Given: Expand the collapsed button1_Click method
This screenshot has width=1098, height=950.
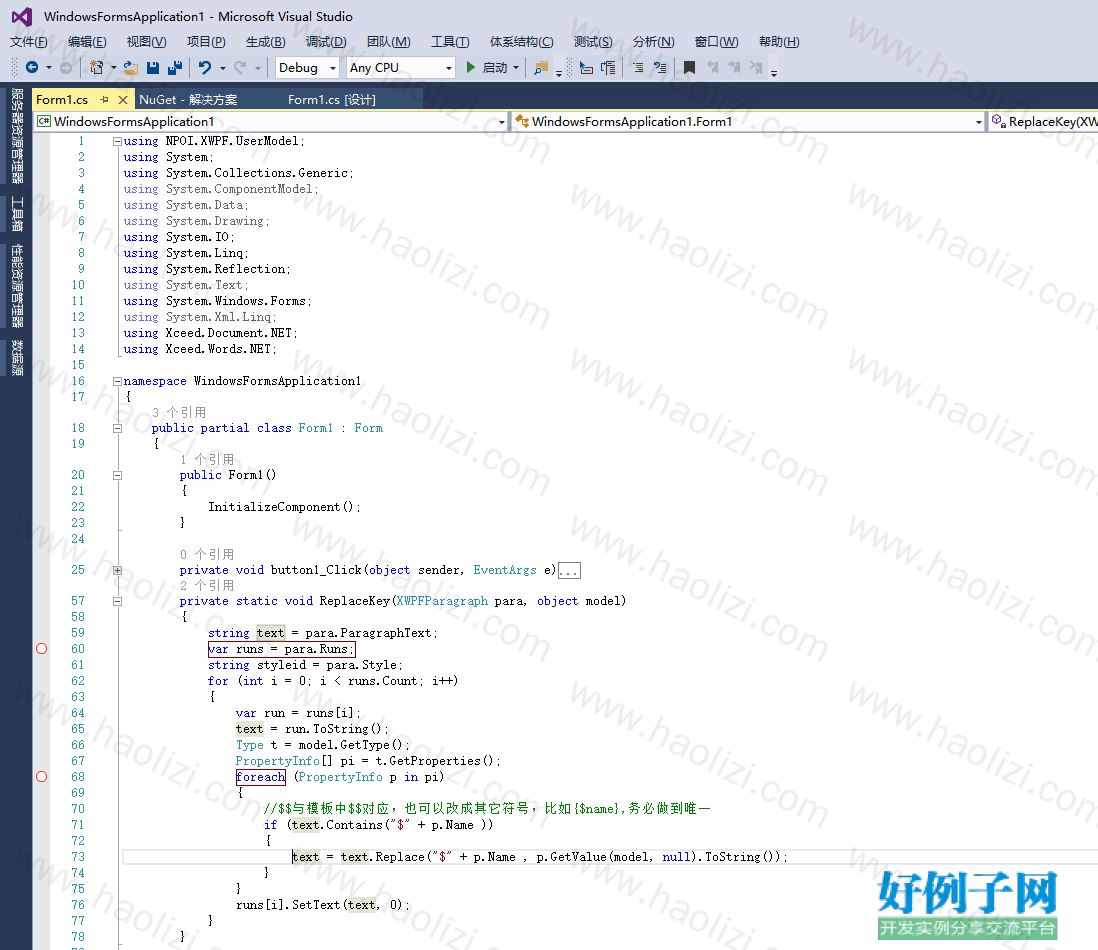Looking at the screenshot, I should [117, 570].
